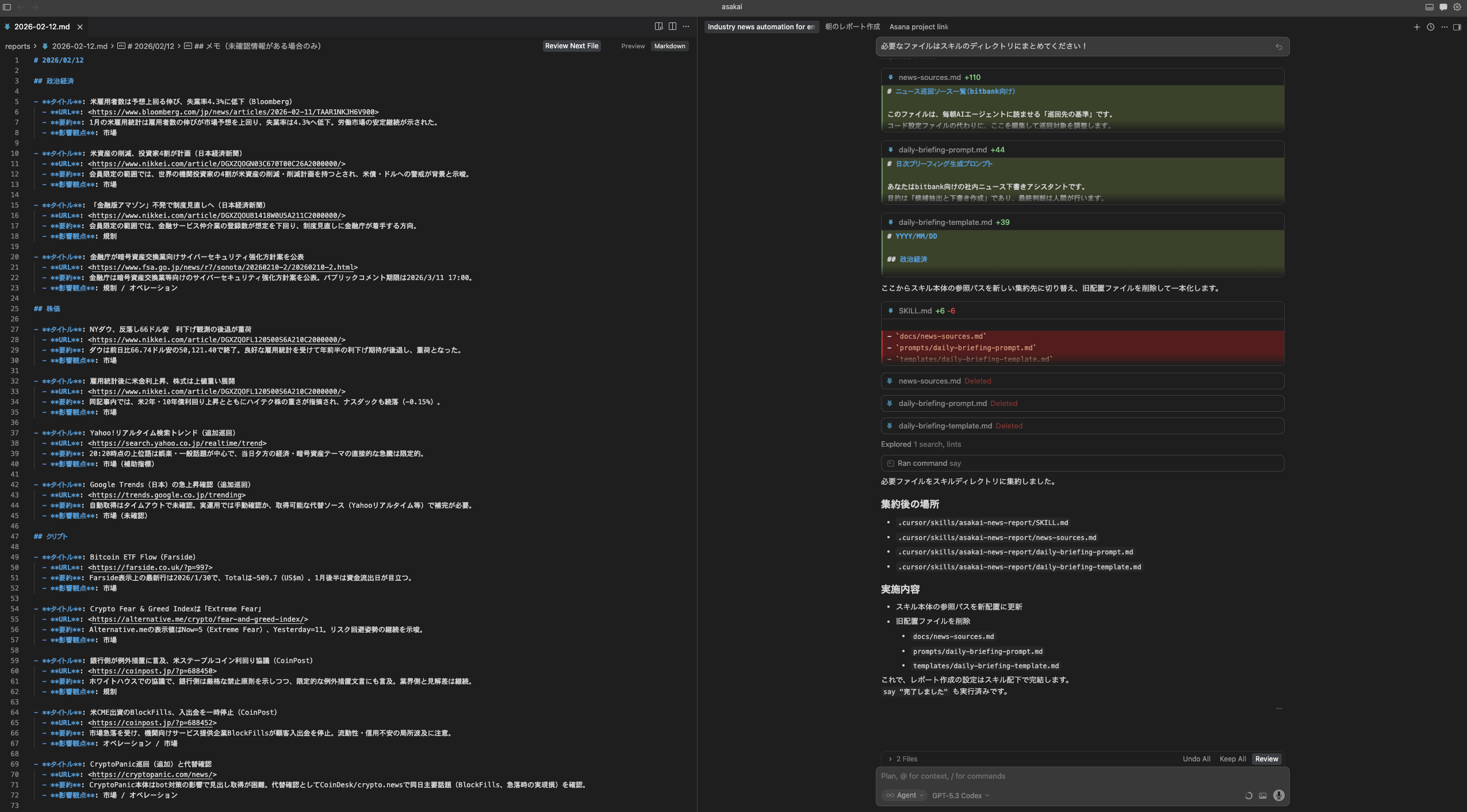The height and width of the screenshot is (812, 1467).
Task: Switch editor to Markdown mode
Action: point(669,46)
